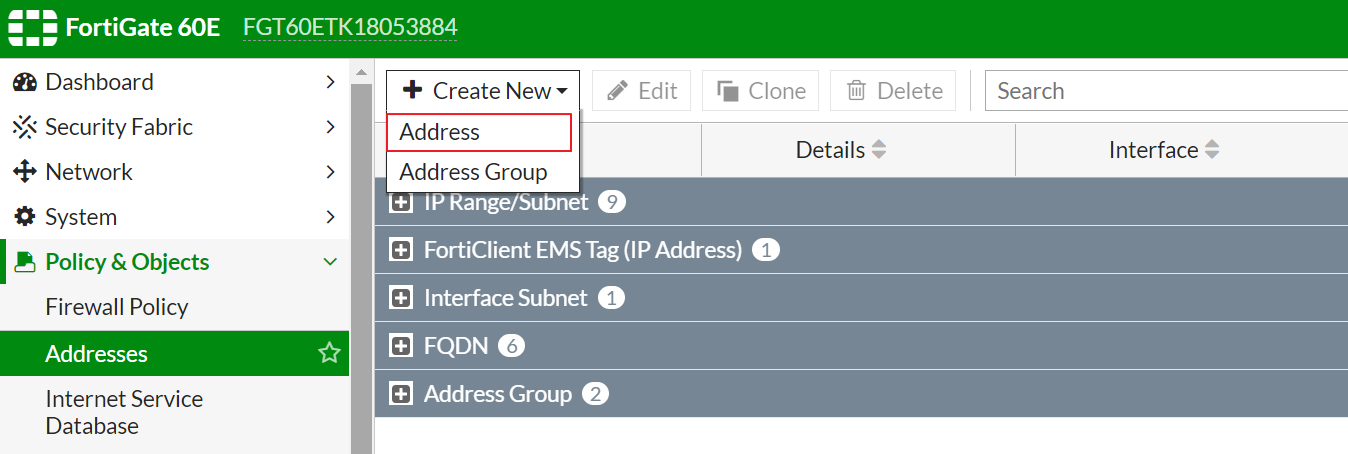Expand the Address Group section
Screen dimensions: 1348x454
click(401, 394)
